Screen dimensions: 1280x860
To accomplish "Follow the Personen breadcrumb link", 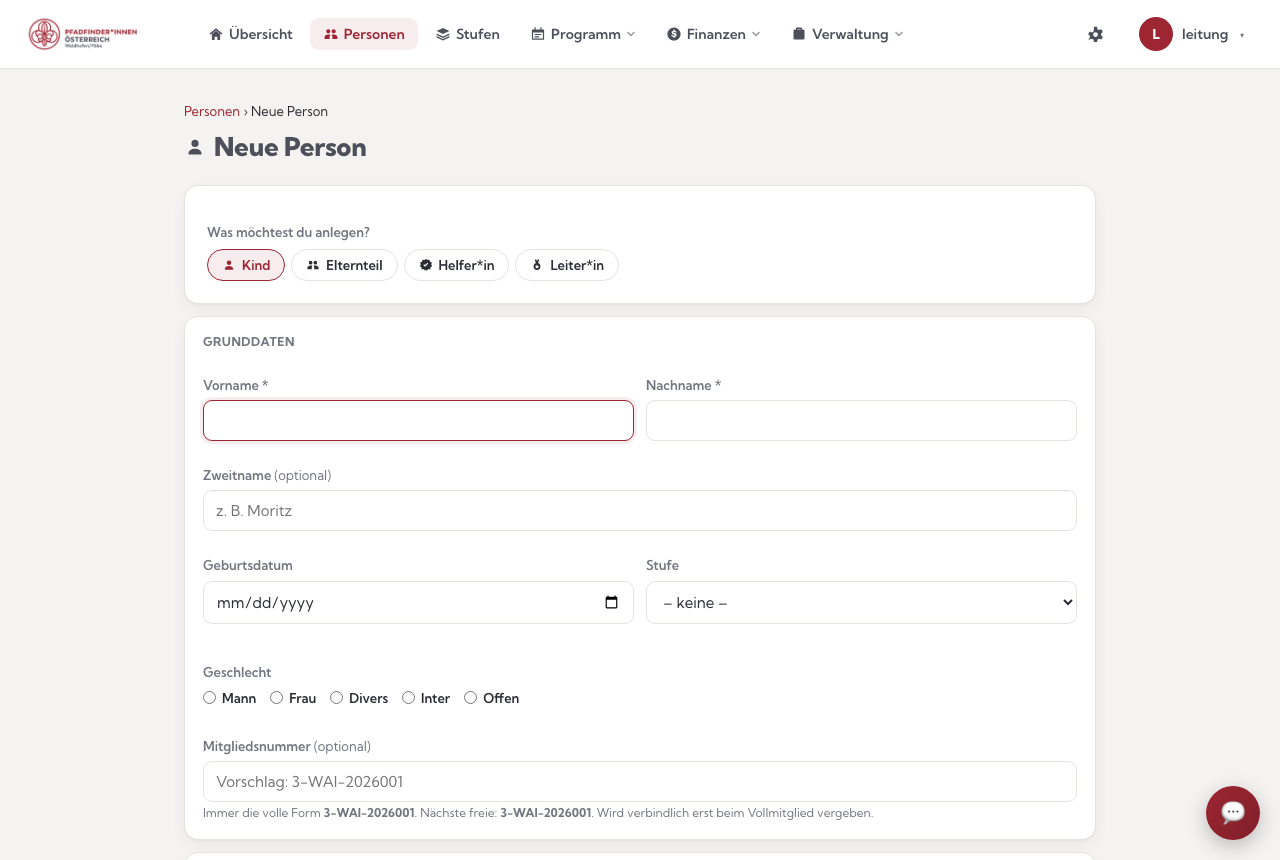I will [x=212, y=111].
